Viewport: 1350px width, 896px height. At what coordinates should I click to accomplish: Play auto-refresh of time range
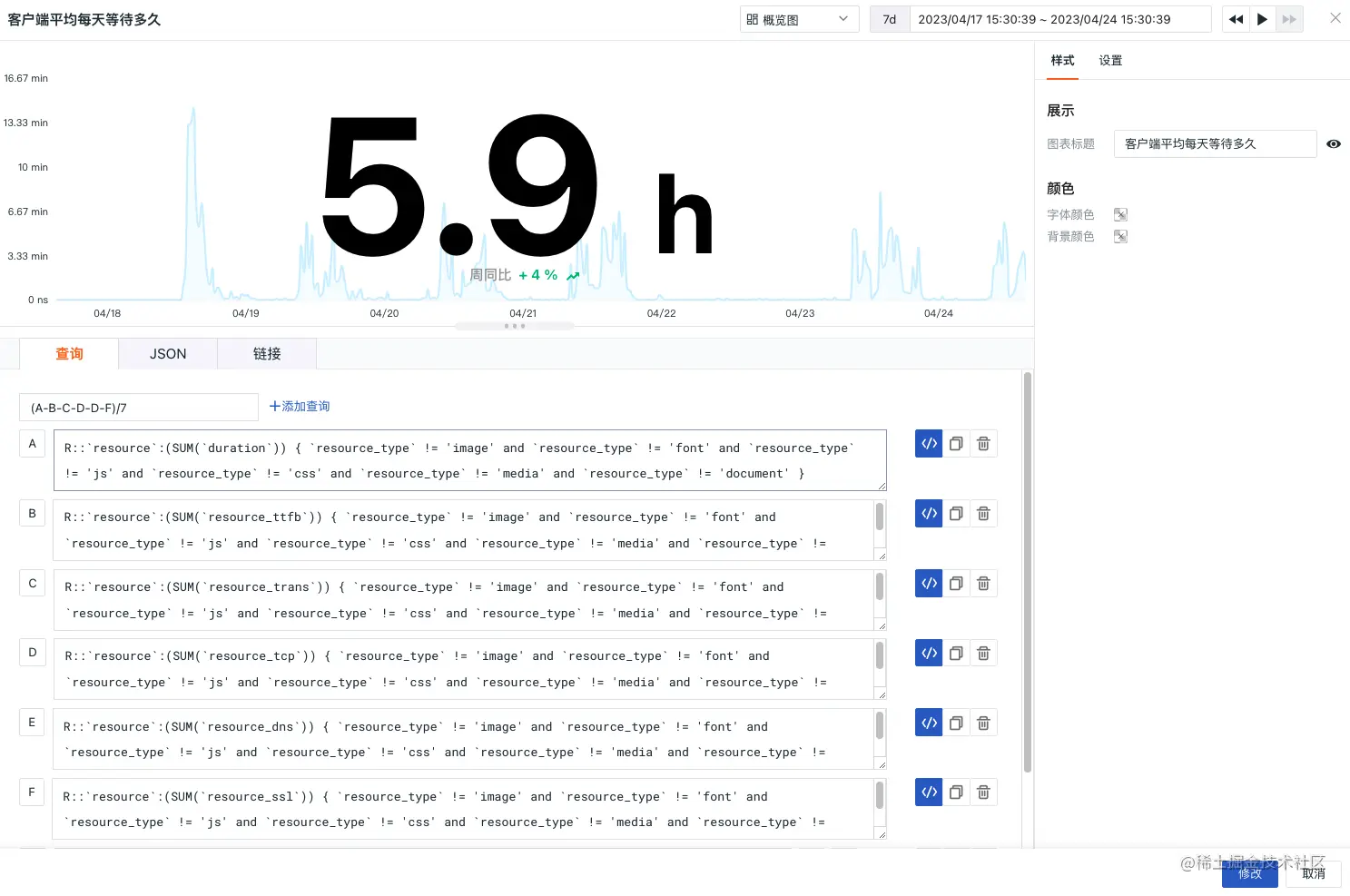point(1262,19)
